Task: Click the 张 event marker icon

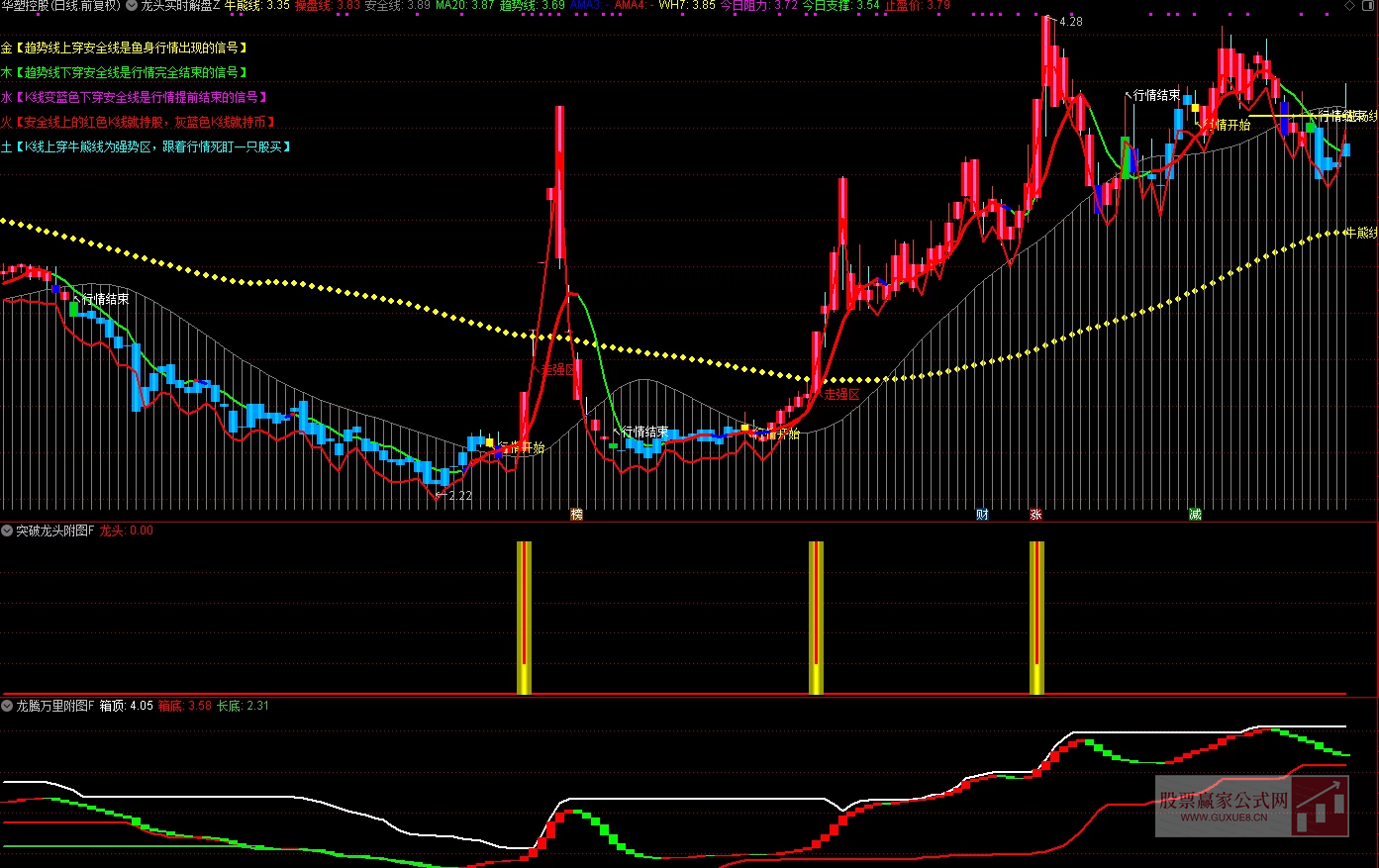Action: click(1035, 514)
